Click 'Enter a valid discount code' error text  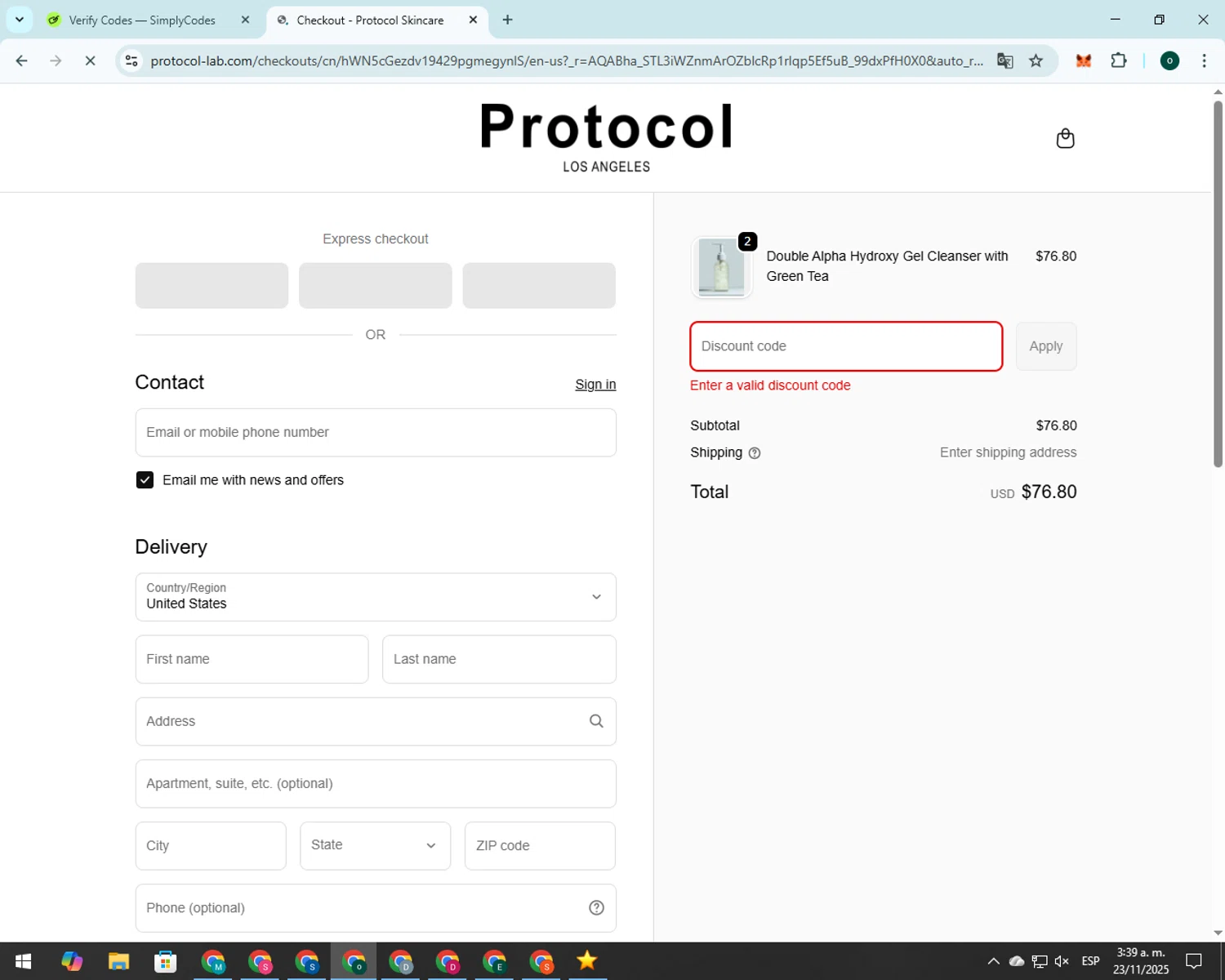point(770,385)
